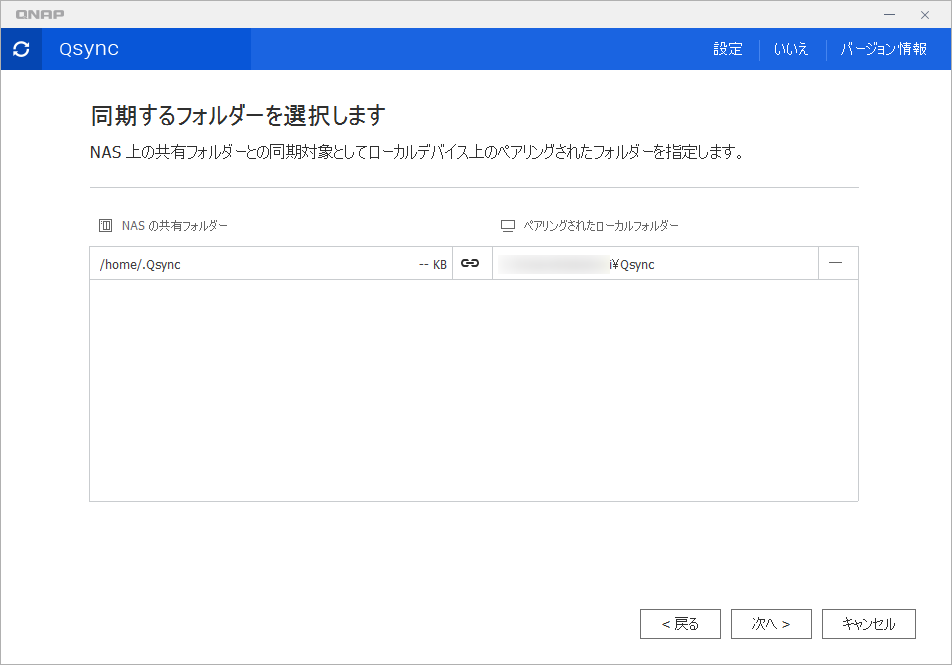Minimize the Qsync window
The width and height of the screenshot is (952, 665).
click(x=889, y=15)
